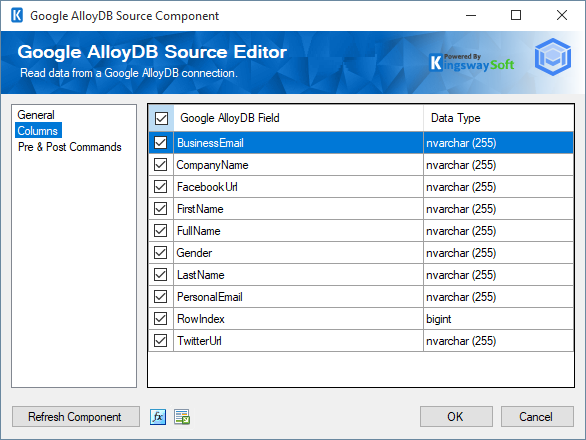Uncheck the FacebookUrl field checkbox
The image size is (586, 440).
(161, 187)
